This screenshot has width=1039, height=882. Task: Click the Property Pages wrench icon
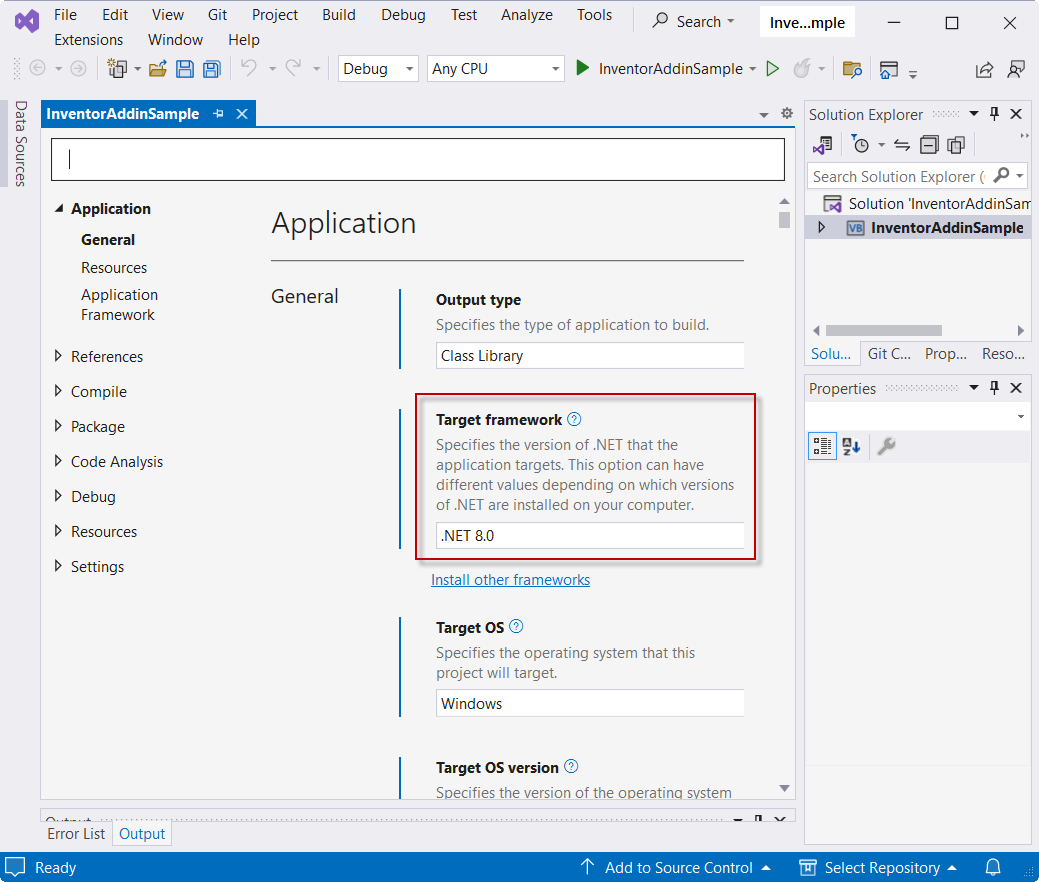[886, 446]
